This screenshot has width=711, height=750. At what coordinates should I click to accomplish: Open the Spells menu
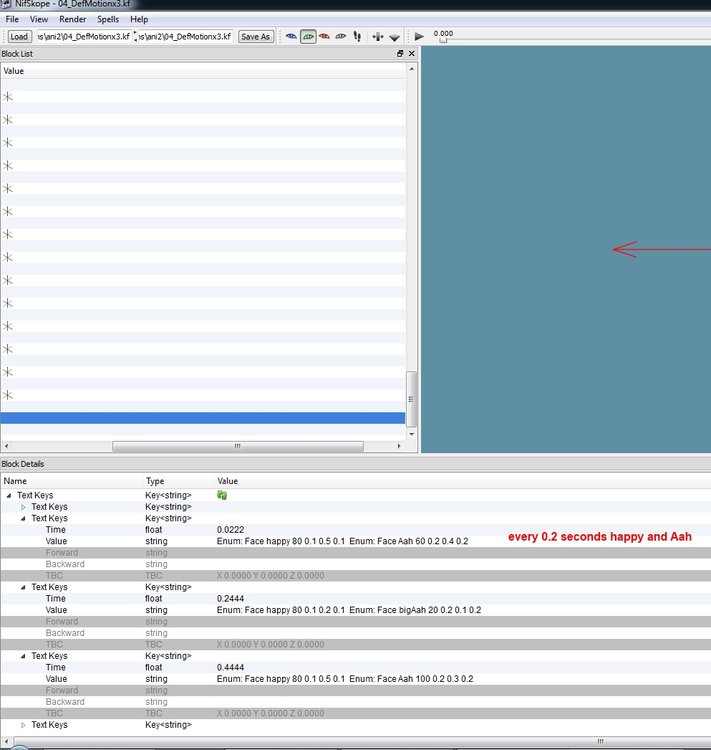click(108, 20)
